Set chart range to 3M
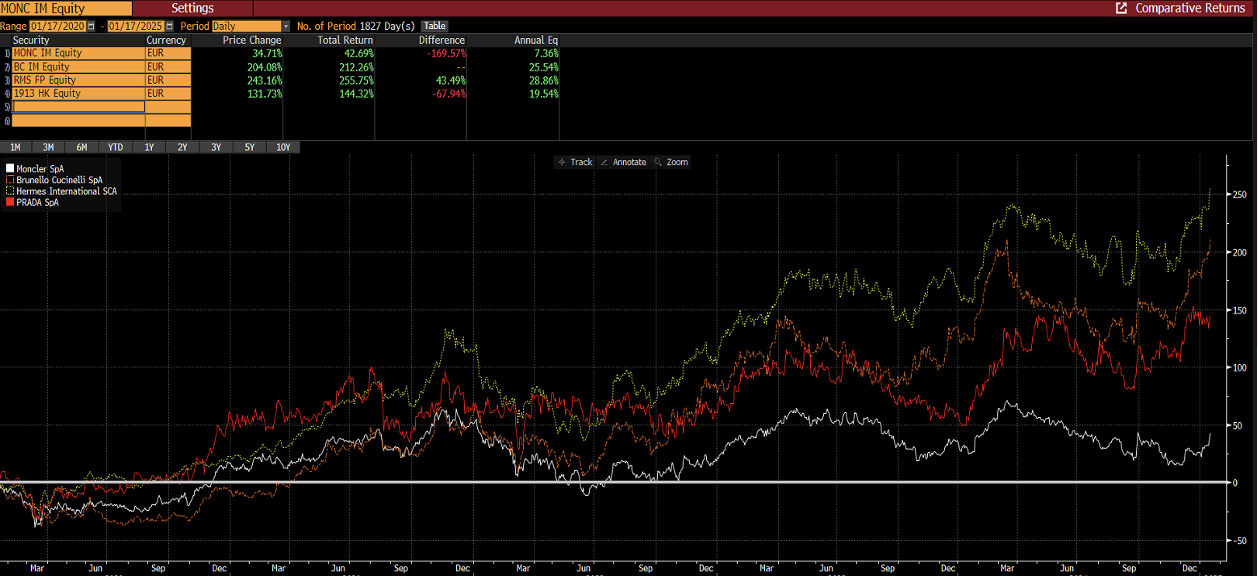The image size is (1258, 576). [48, 147]
